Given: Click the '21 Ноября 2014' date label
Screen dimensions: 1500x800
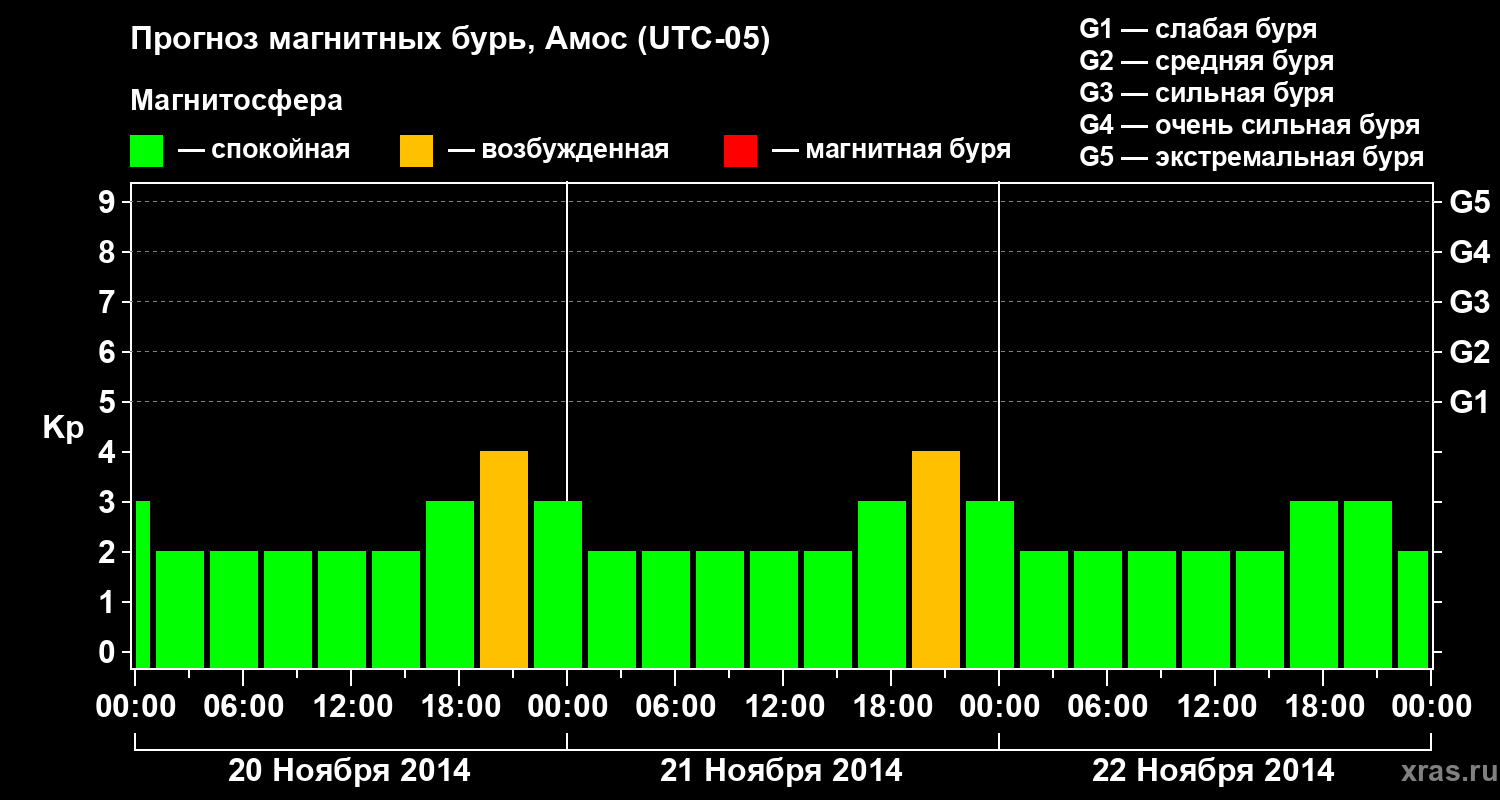Looking at the screenshot, I should (781, 770).
